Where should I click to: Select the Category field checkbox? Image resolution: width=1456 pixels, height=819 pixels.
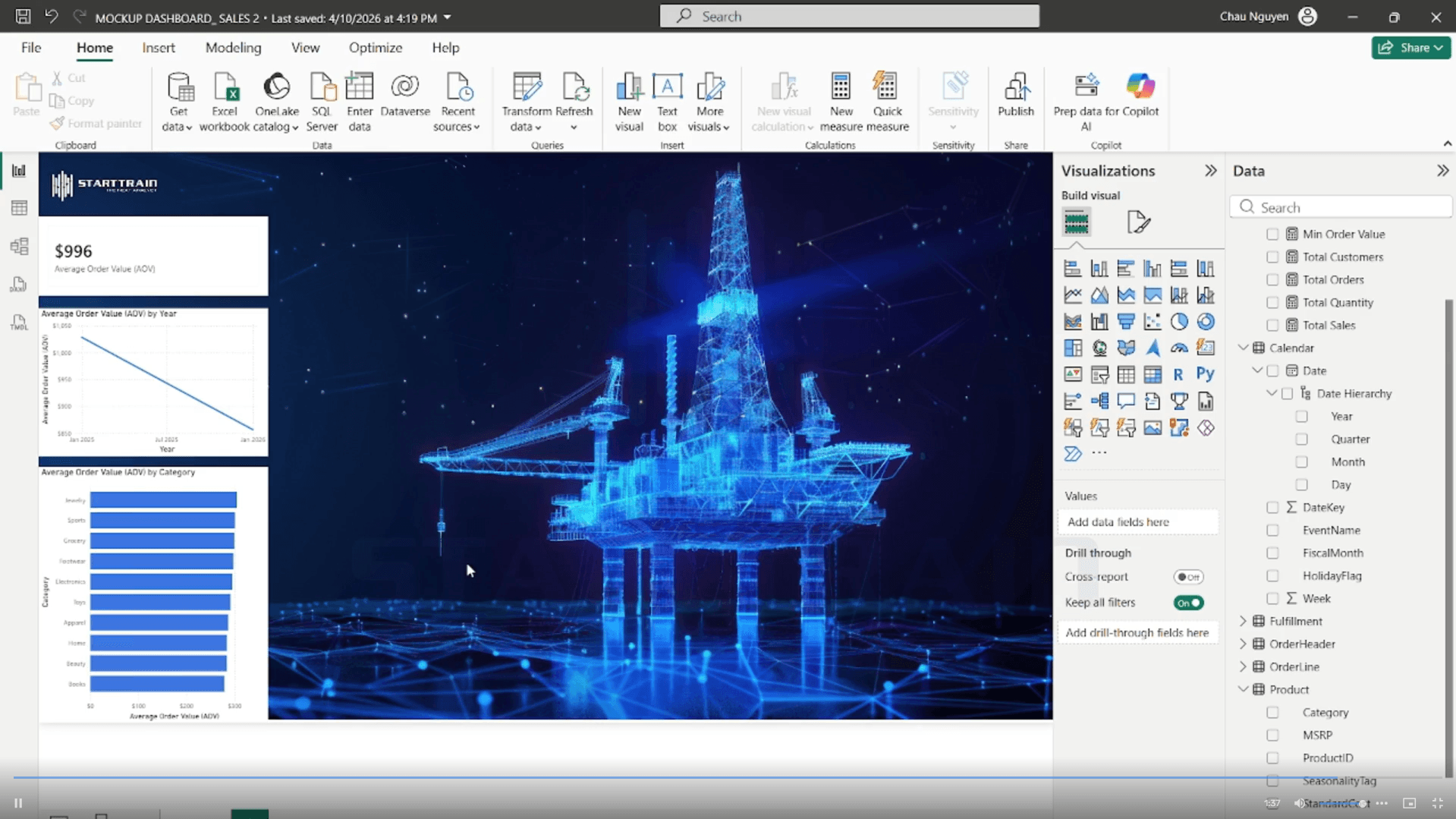click(1272, 713)
